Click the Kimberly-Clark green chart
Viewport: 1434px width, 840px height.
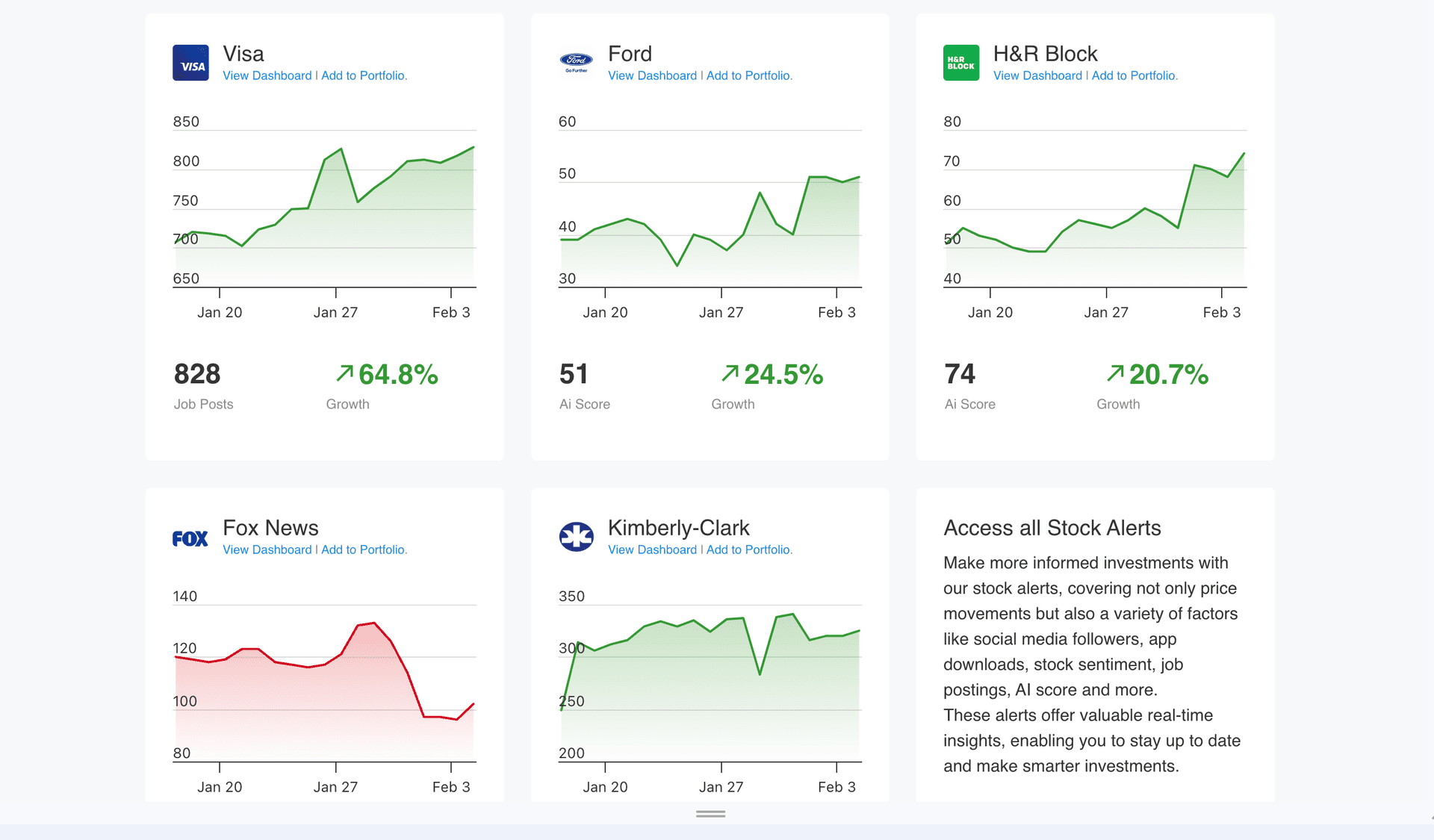(710, 691)
